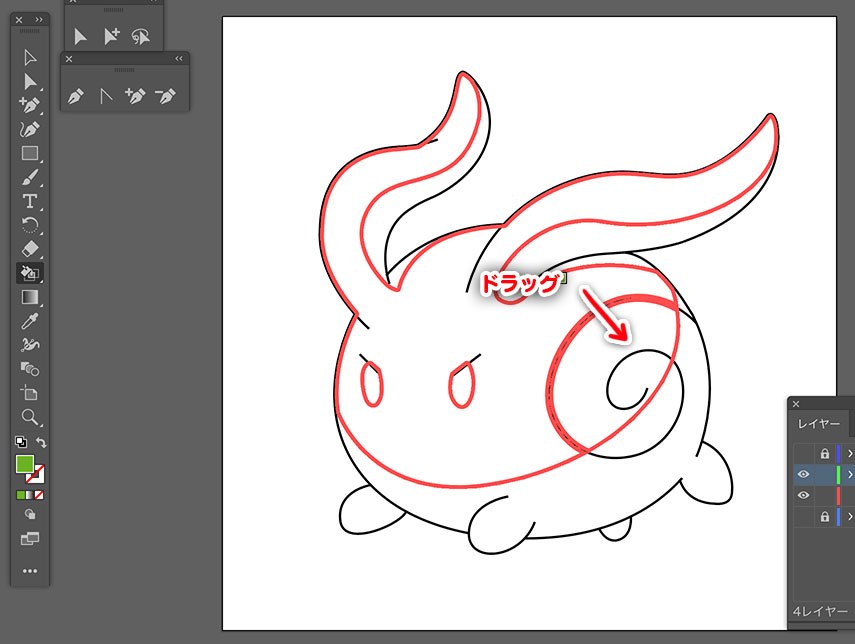Apply None mode small swatch
This screenshot has height=644, width=855.
coord(39,495)
